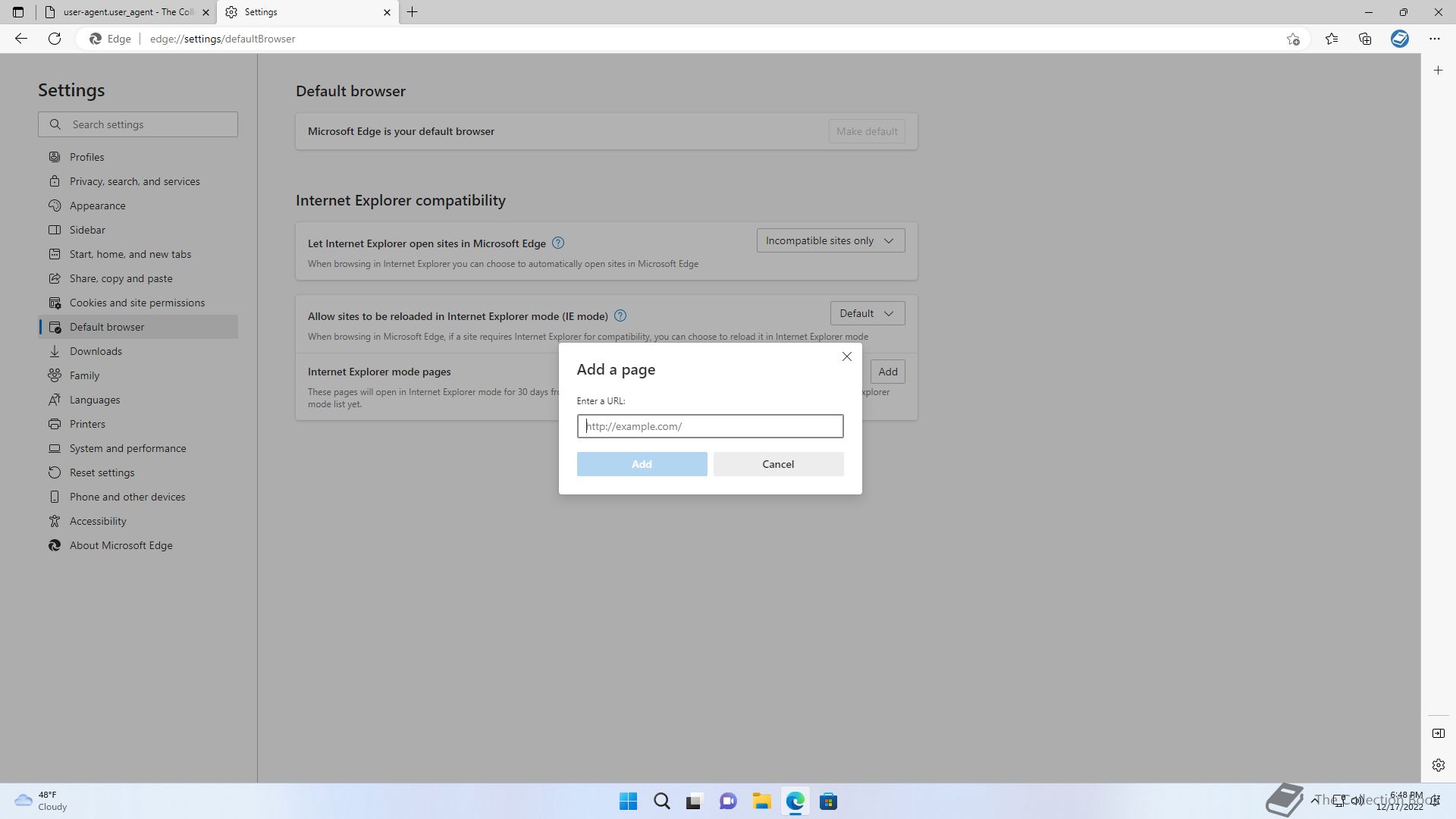Open Languages settings section
The width and height of the screenshot is (1456, 819).
tap(138, 400)
